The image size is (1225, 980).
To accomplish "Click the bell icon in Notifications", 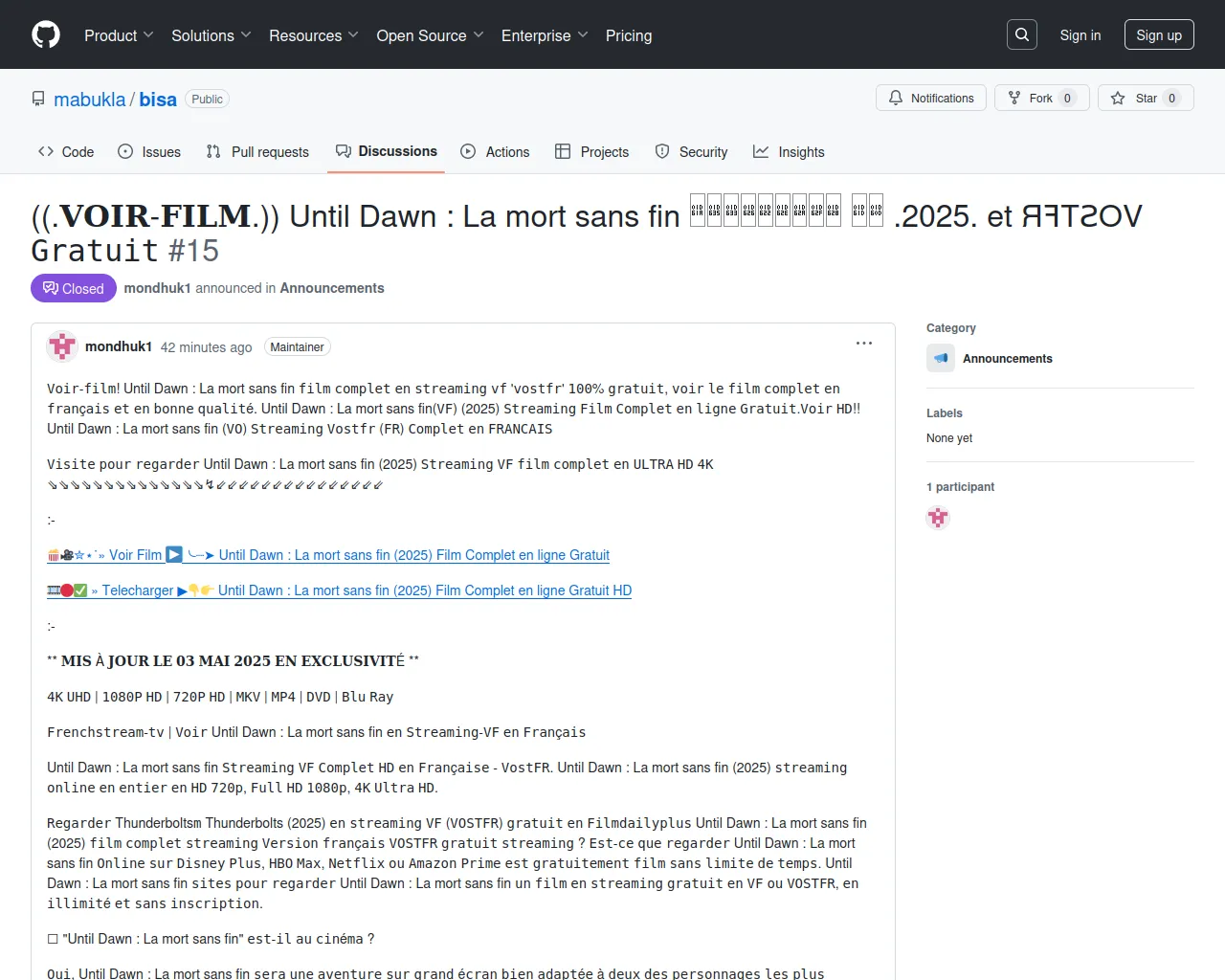I will click(896, 98).
